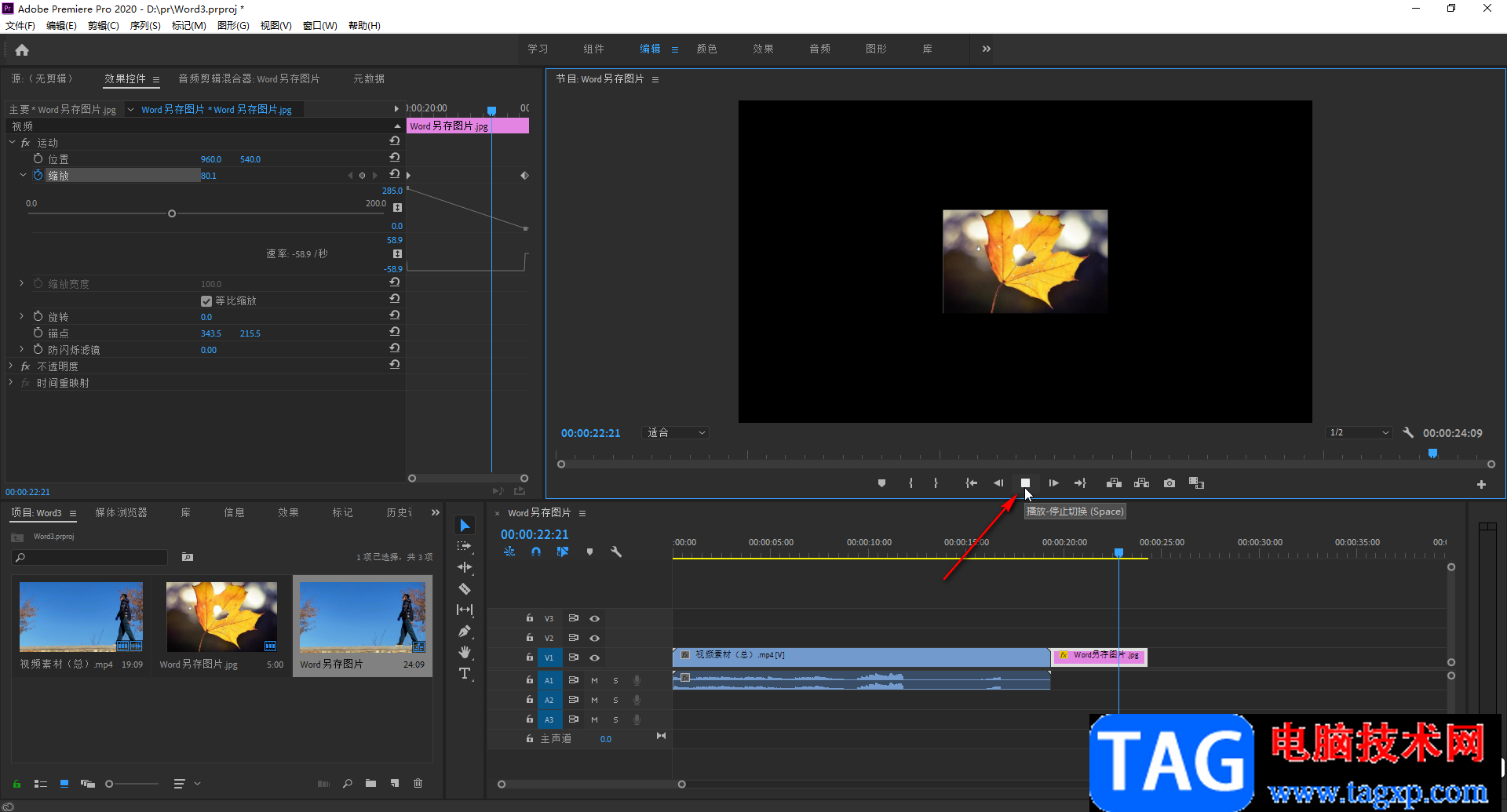
Task: Collapse the 运动 effect group
Action: 12,143
